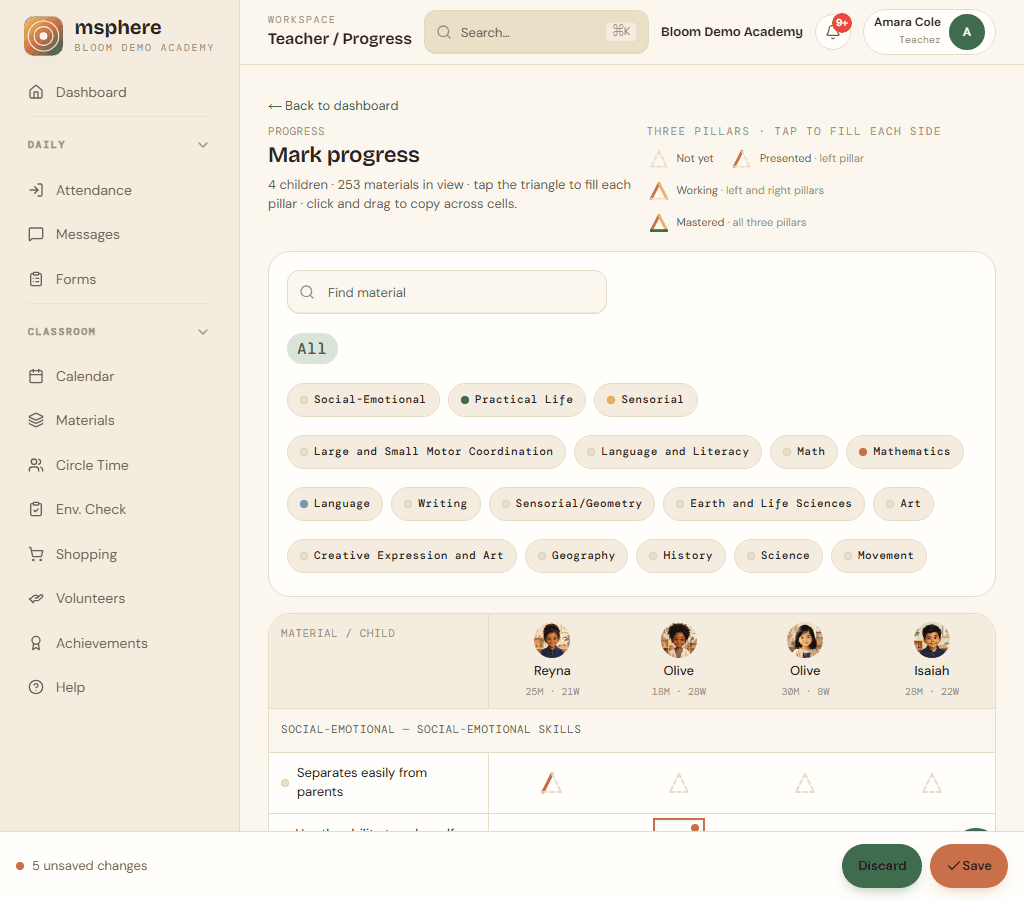Toggle the Language filter chip
Screen dimensions: 1024x900
pyautogui.click(x=335, y=504)
